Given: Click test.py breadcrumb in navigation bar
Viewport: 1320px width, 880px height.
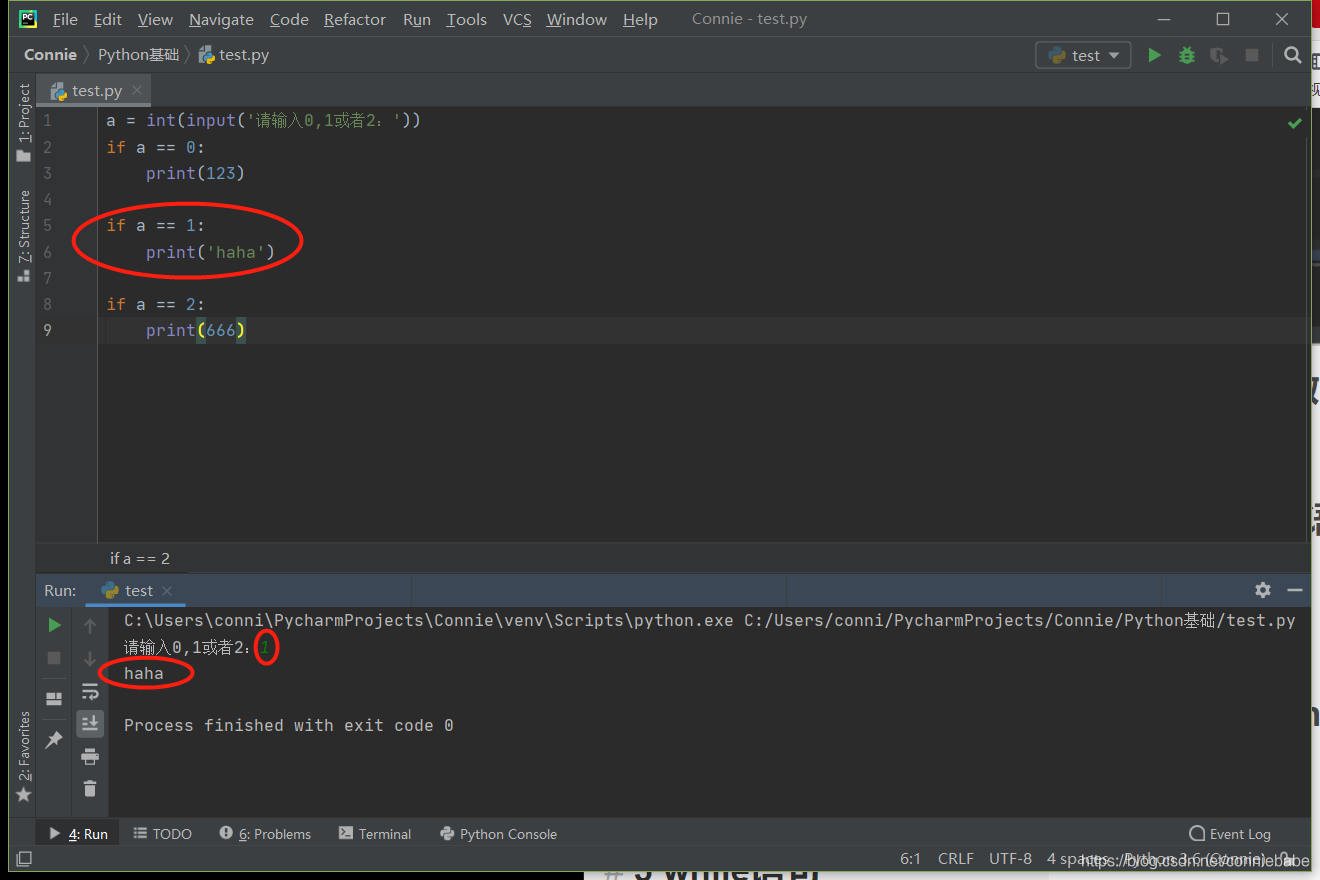Looking at the screenshot, I should 234,55.
